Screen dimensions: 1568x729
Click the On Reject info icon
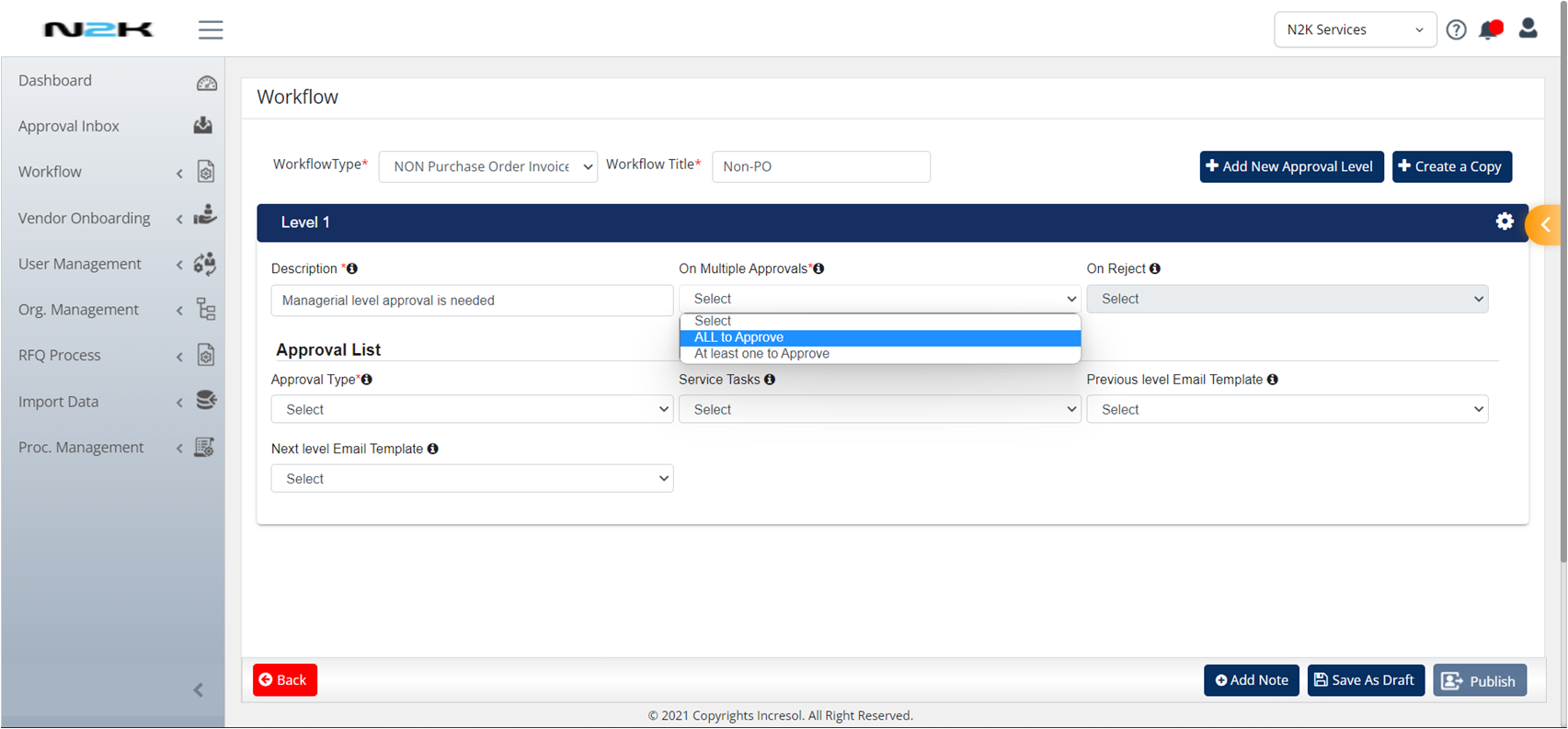[1155, 268]
